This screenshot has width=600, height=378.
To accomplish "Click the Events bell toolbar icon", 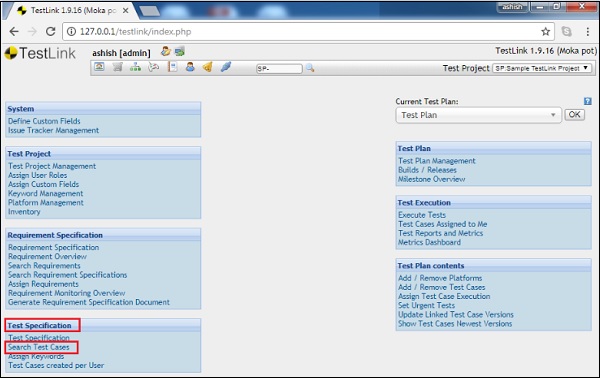I will (207, 67).
